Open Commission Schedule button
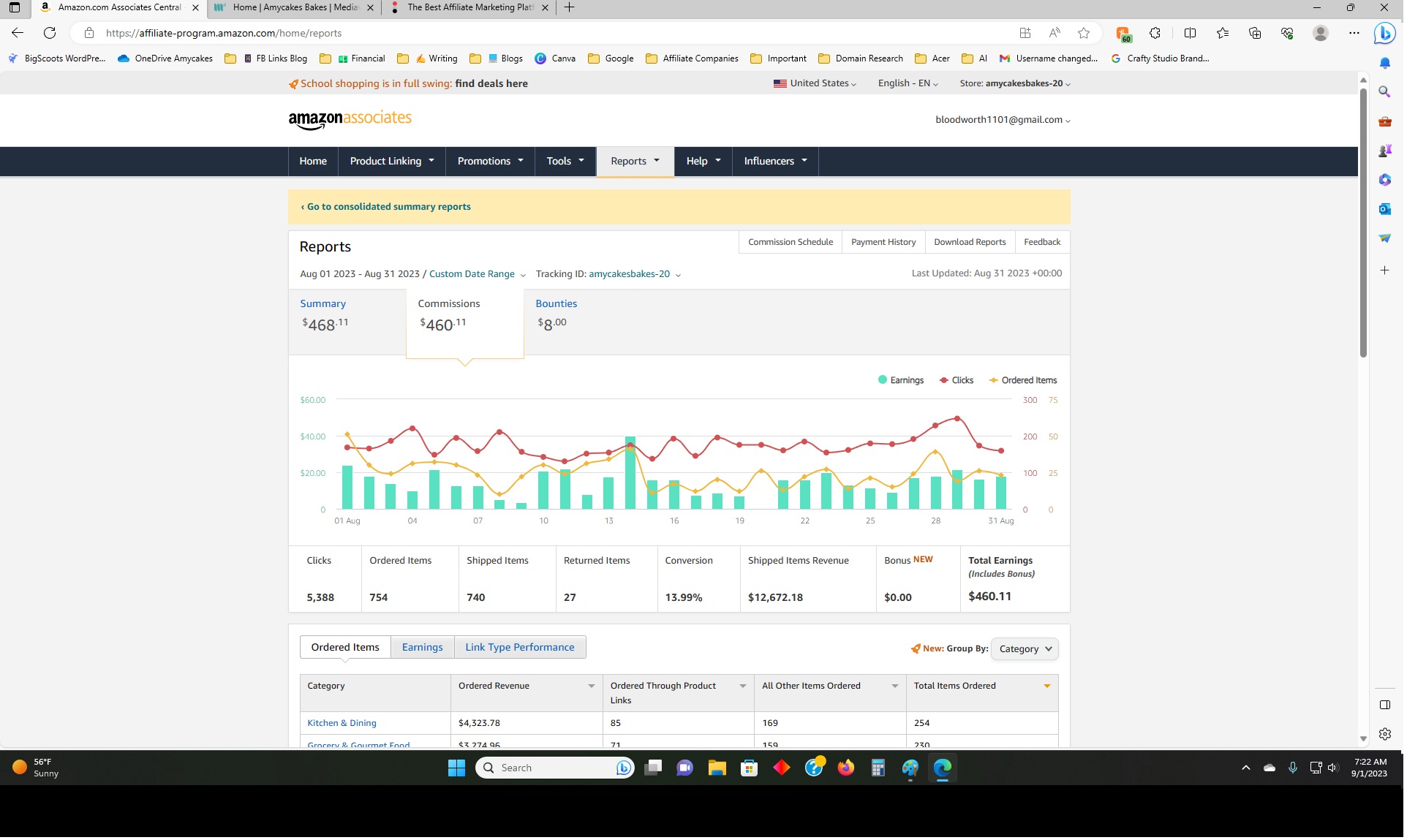Image resolution: width=1426 pixels, height=840 pixels. (791, 242)
